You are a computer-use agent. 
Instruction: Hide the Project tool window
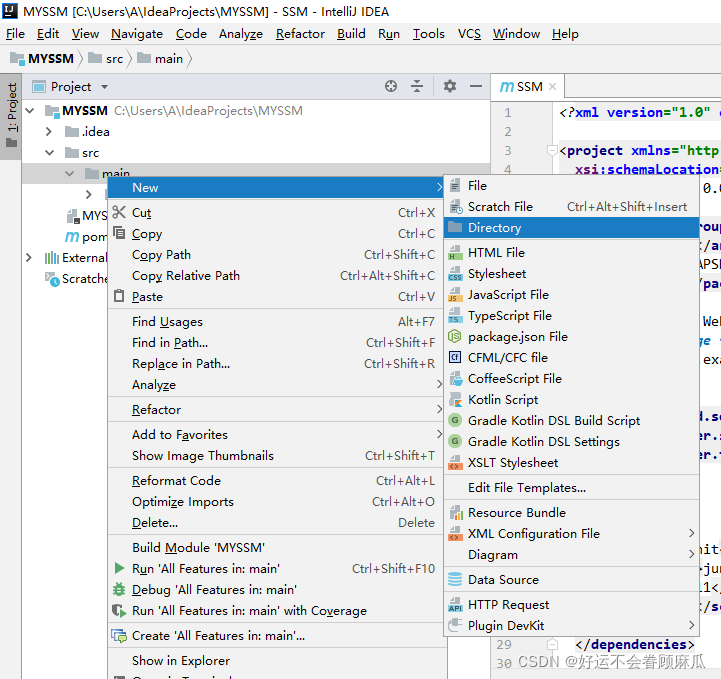(474, 87)
